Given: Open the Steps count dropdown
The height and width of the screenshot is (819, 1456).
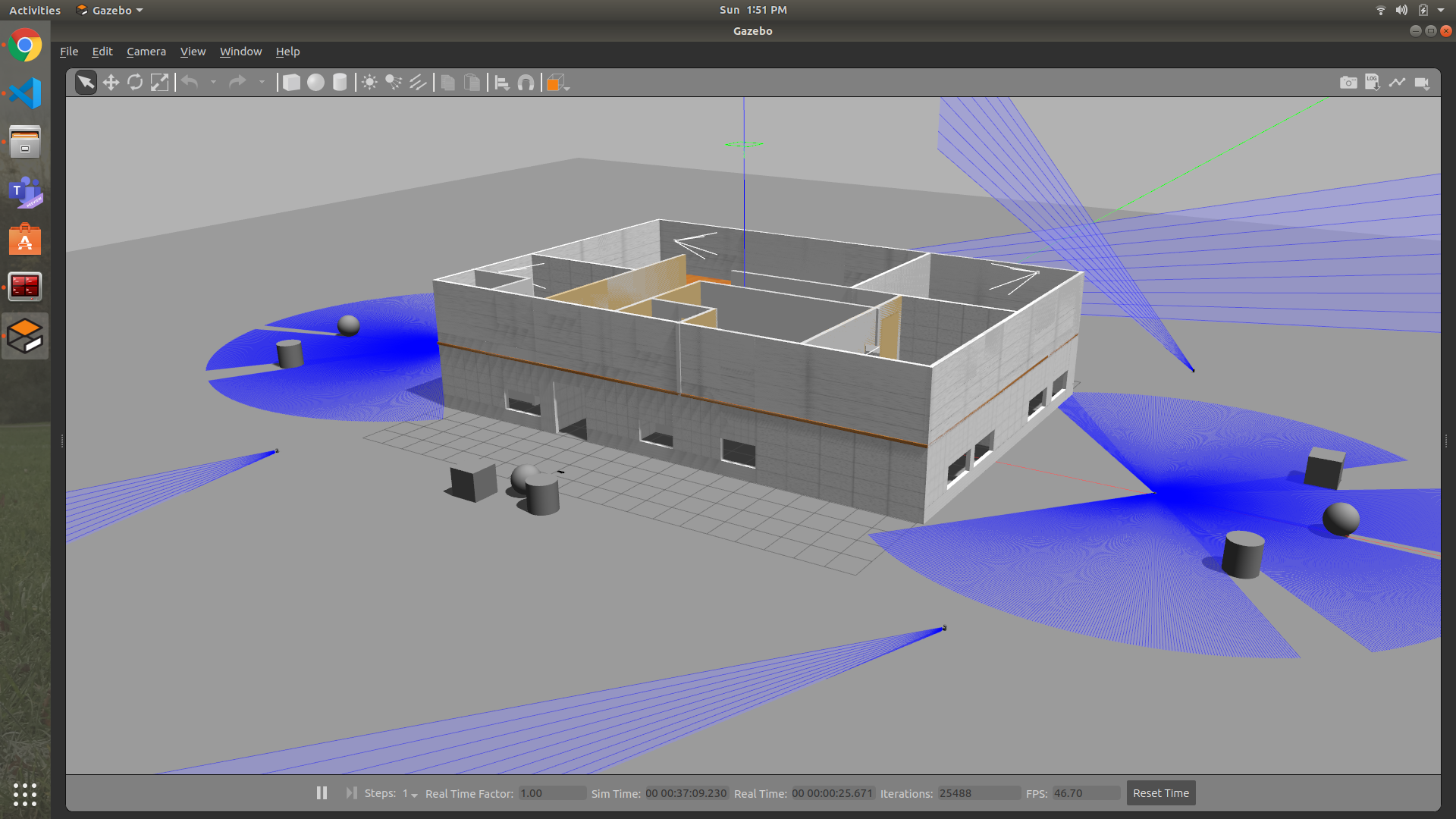Looking at the screenshot, I should [410, 794].
